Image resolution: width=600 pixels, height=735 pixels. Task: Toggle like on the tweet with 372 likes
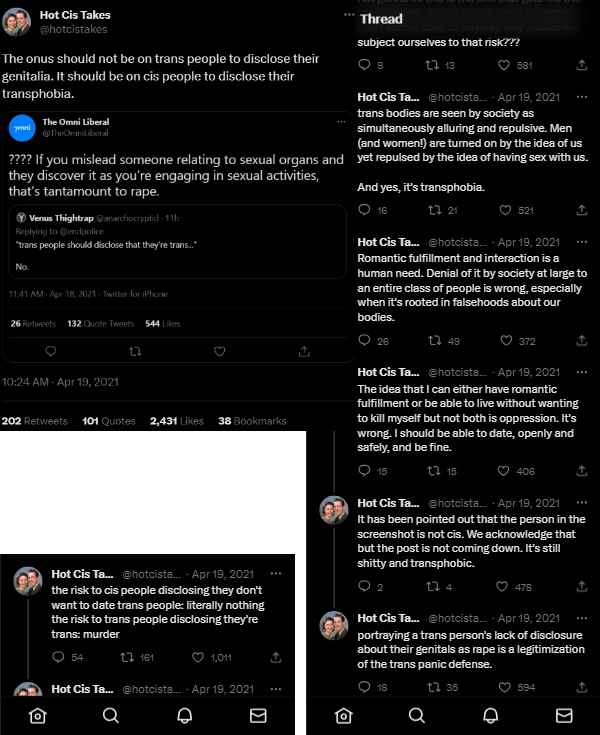[x=505, y=341]
